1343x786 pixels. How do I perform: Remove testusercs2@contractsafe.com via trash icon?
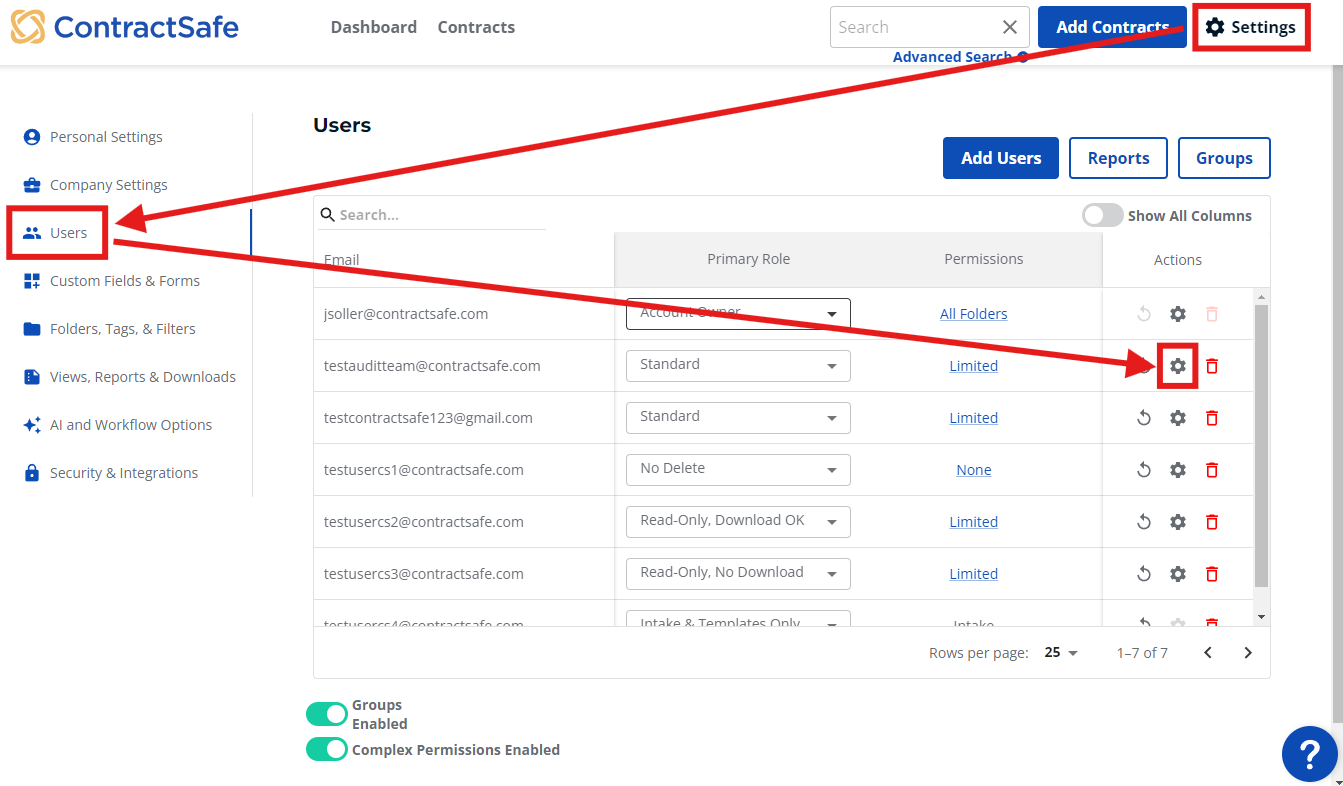[1212, 522]
